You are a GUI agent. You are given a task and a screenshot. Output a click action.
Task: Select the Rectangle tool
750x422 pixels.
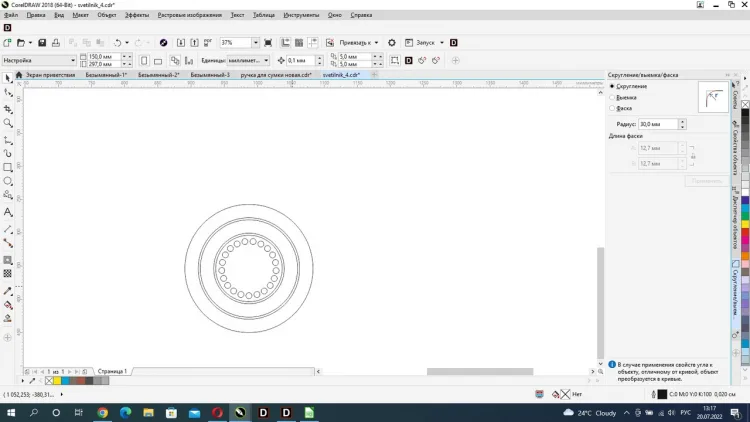(8, 167)
